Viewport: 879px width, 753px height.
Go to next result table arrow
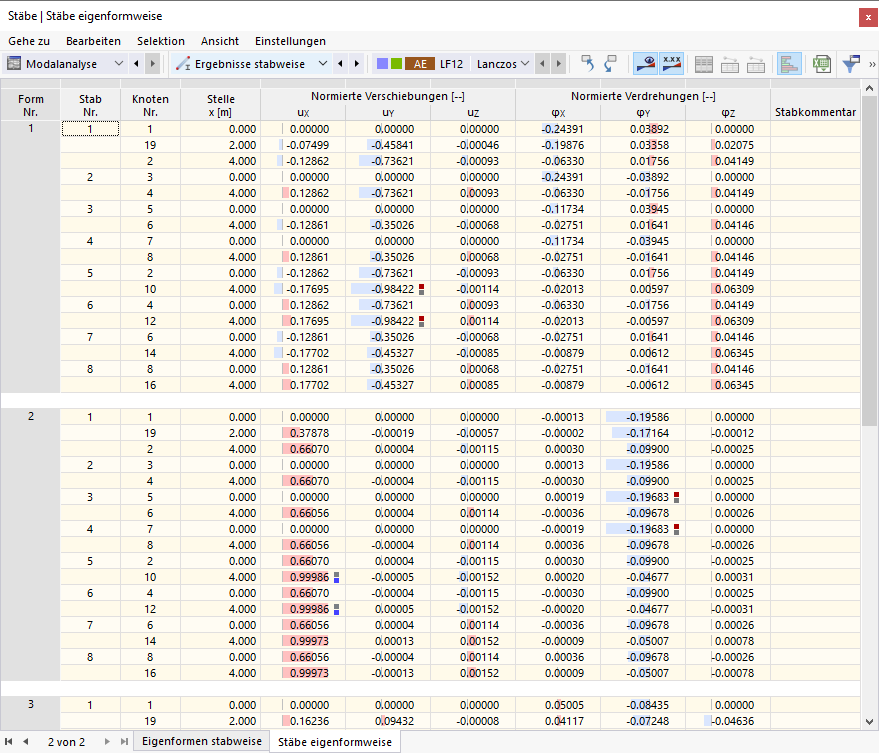point(357,64)
